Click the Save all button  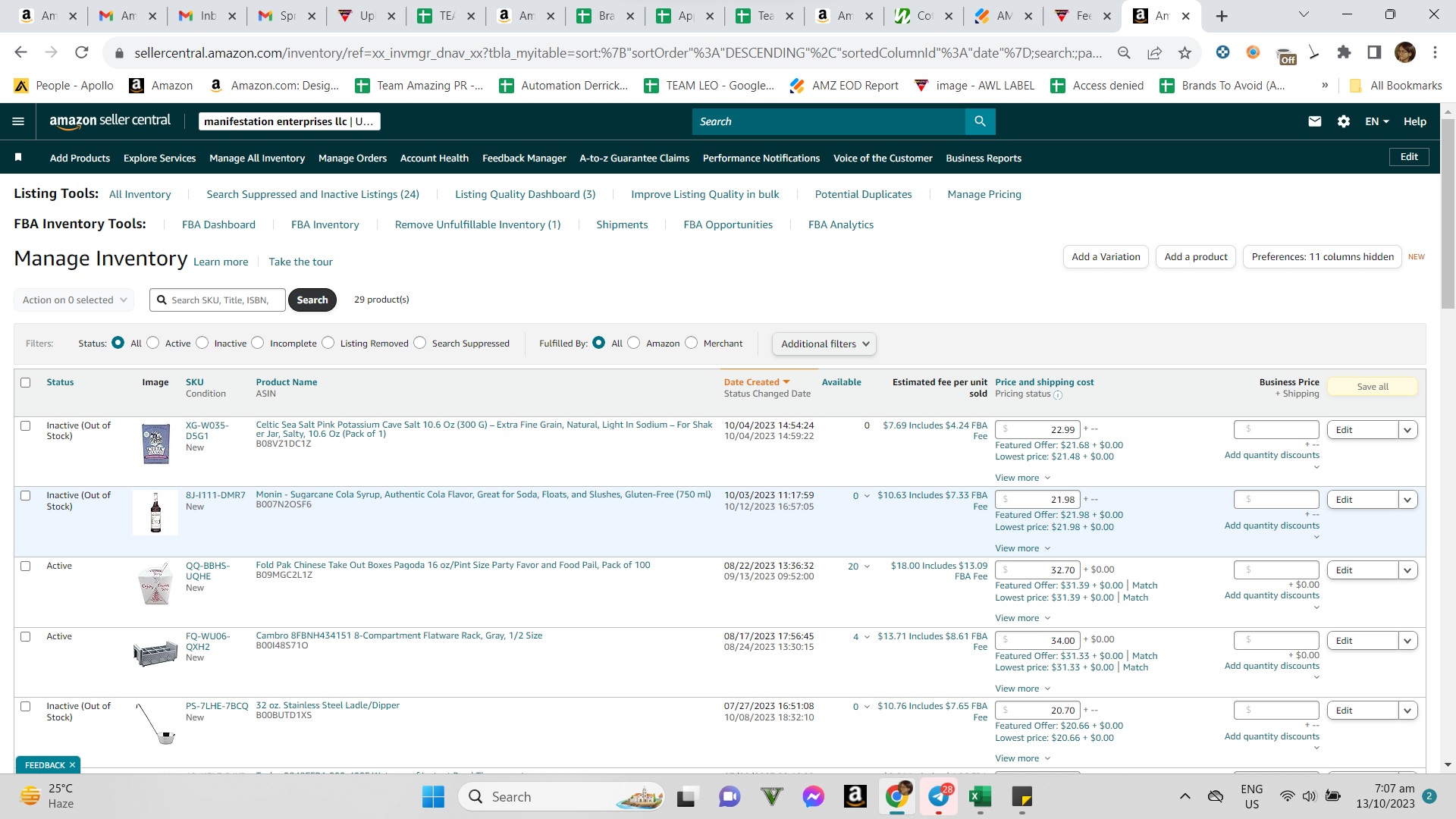[x=1373, y=387]
